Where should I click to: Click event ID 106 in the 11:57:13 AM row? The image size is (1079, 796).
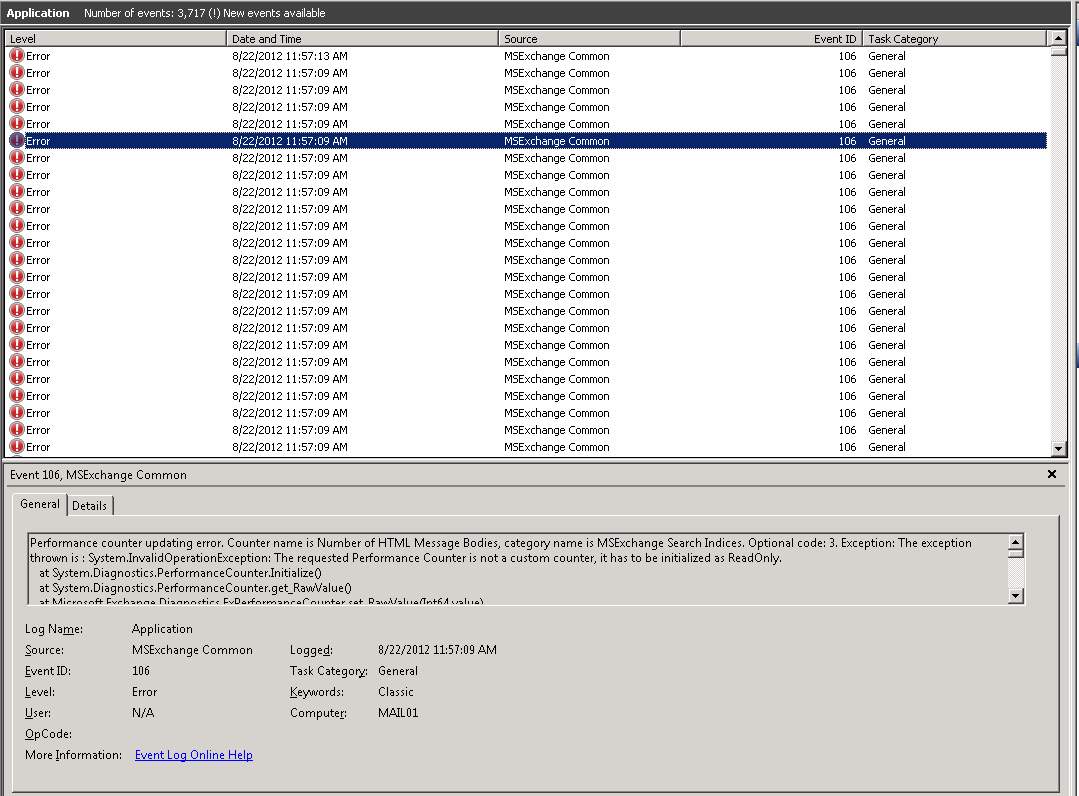point(847,56)
